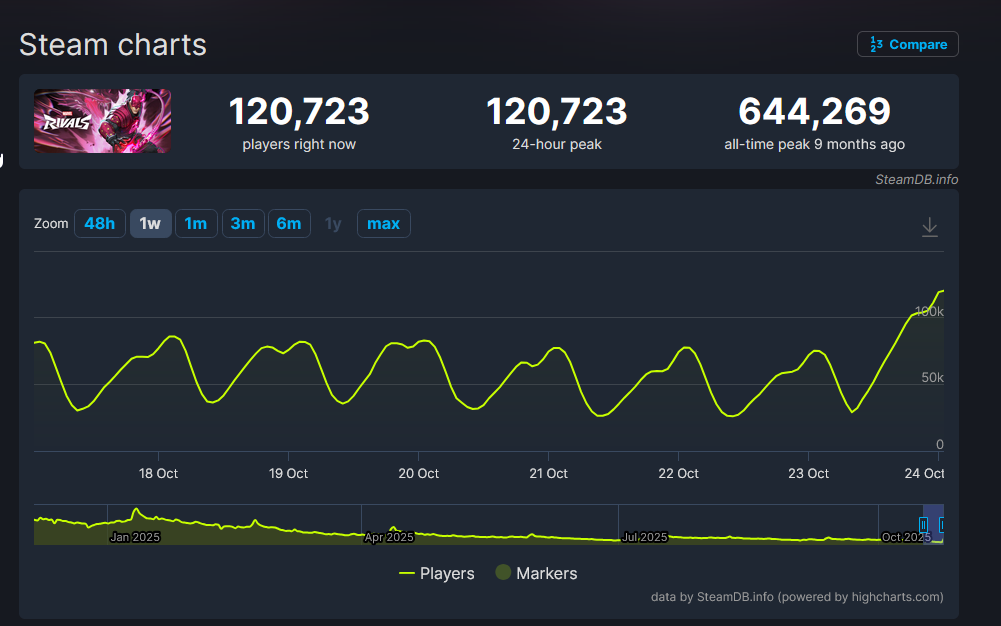Click the 24-hour peak label
Screen dimensions: 1001x626
coord(557,144)
